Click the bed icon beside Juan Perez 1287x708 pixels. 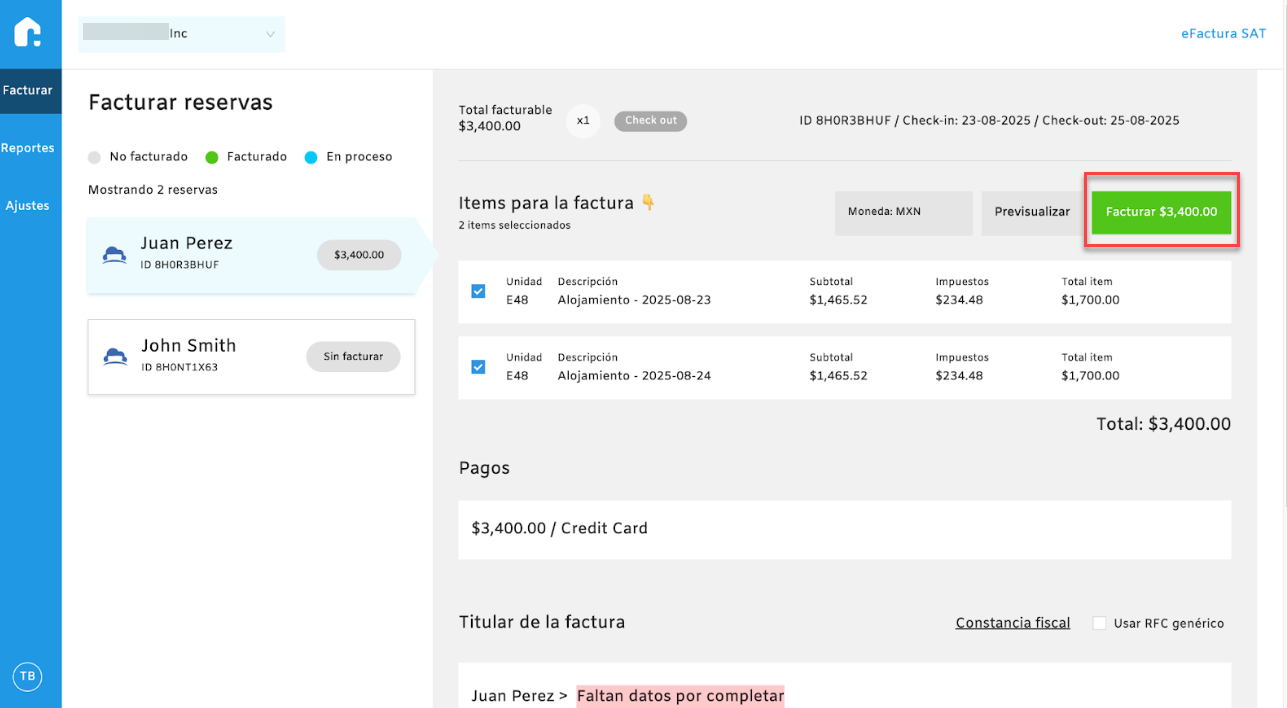pyautogui.click(x=115, y=255)
